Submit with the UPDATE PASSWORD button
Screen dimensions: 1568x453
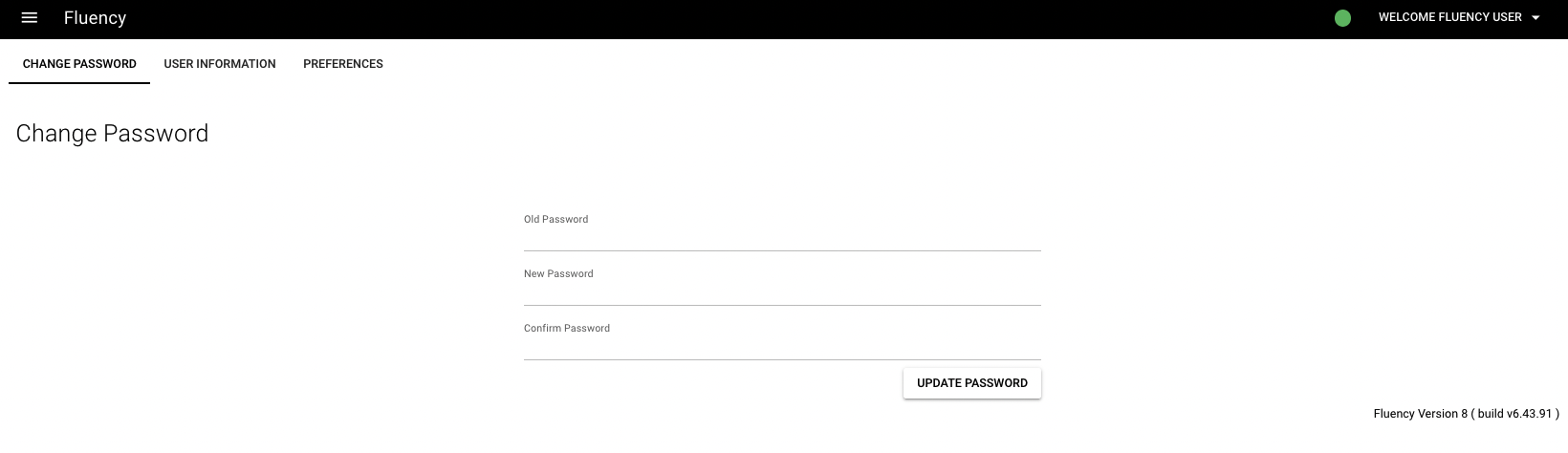pyautogui.click(x=972, y=383)
